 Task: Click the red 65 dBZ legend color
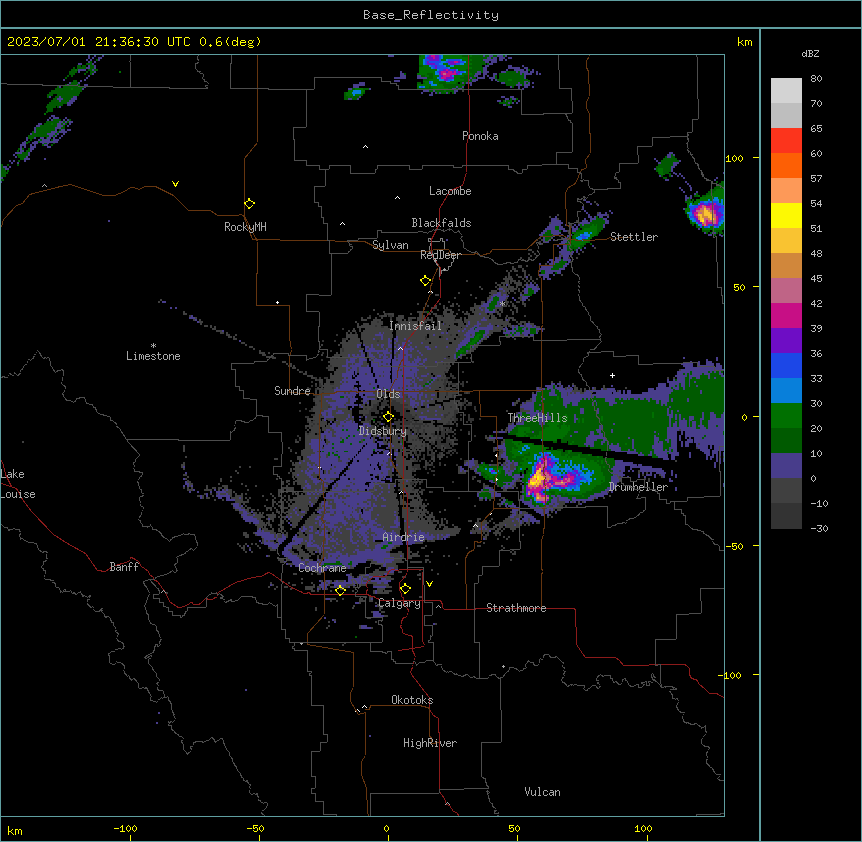coord(786,141)
